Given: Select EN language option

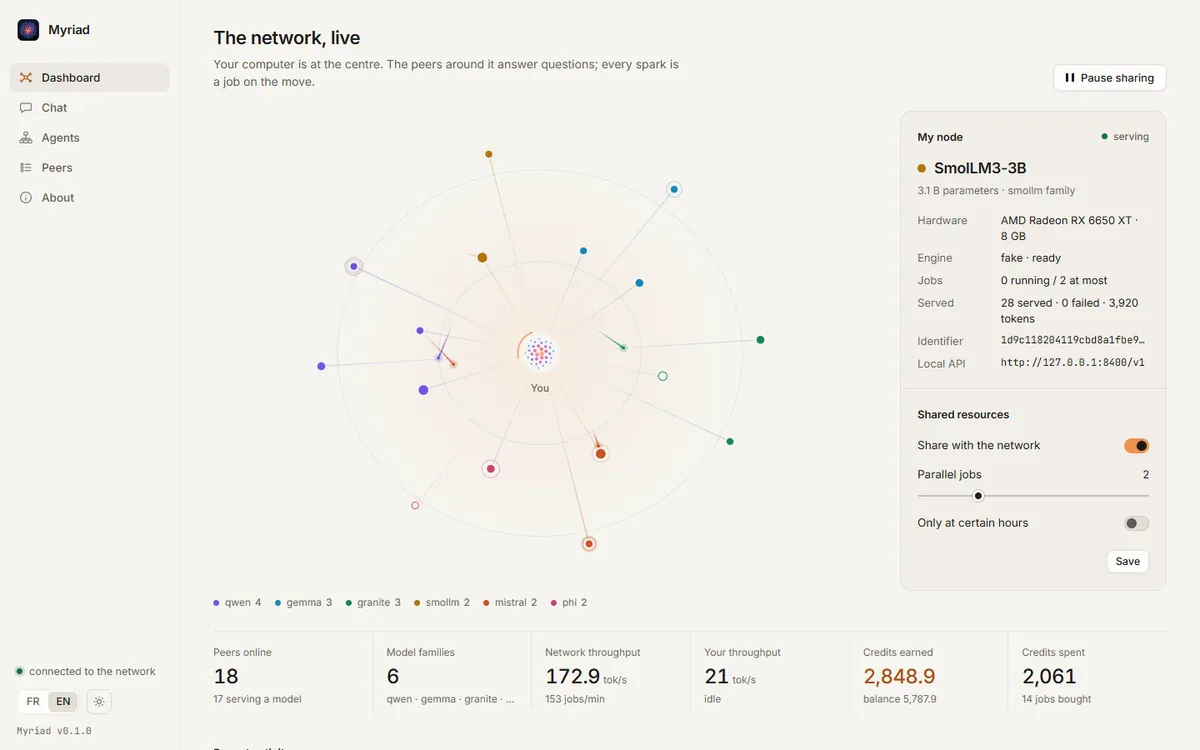Looking at the screenshot, I should point(63,702).
